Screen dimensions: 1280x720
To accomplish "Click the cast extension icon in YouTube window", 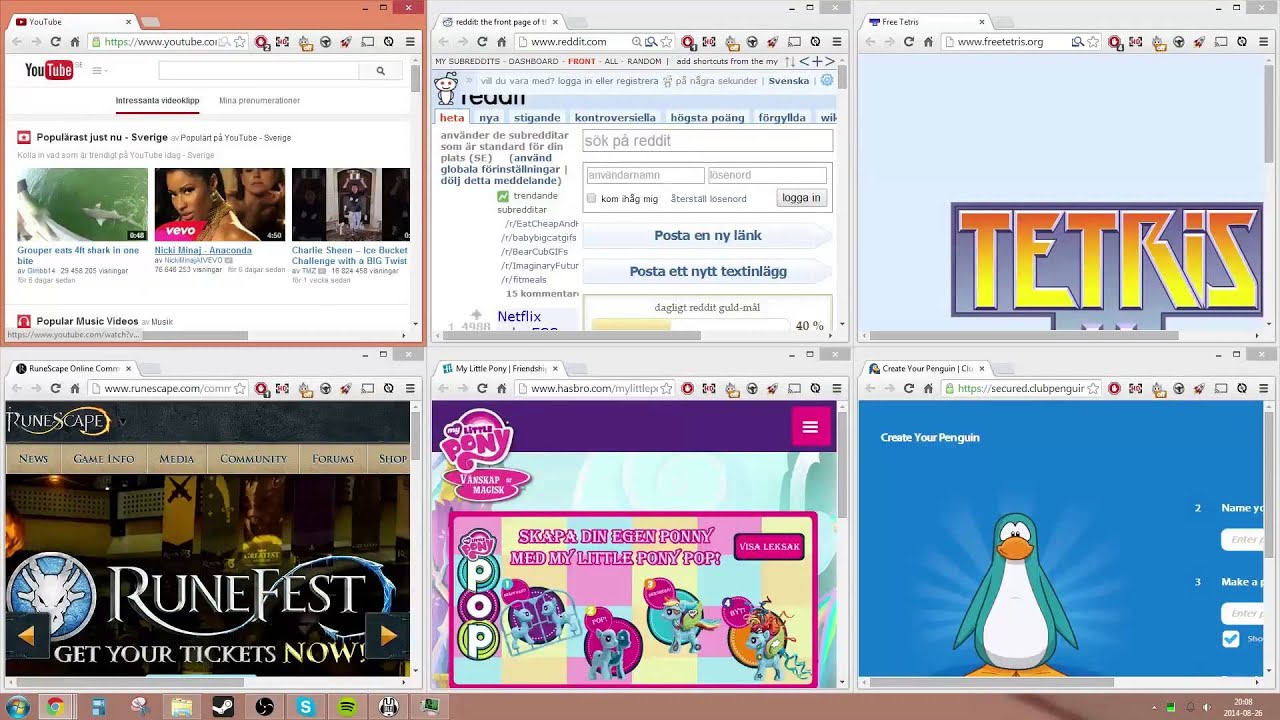I will pos(367,42).
